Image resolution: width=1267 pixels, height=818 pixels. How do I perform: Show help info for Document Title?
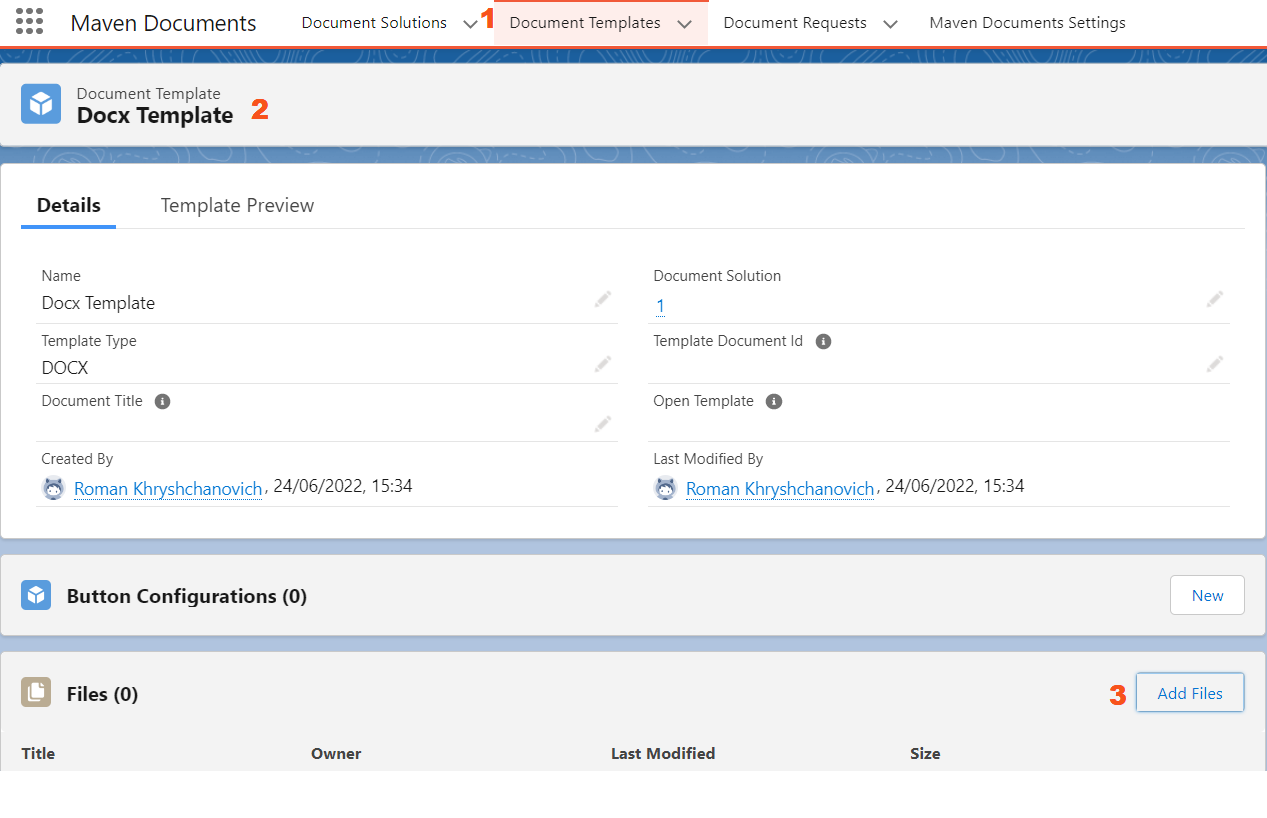tap(162, 402)
